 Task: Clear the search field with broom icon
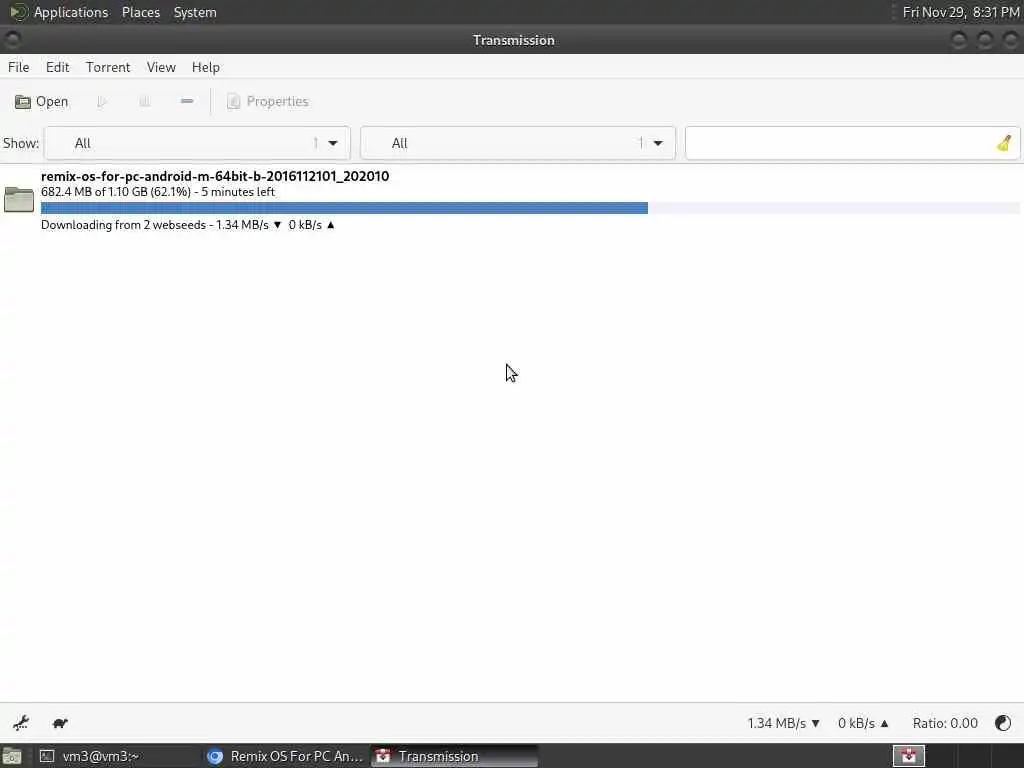tap(1004, 143)
